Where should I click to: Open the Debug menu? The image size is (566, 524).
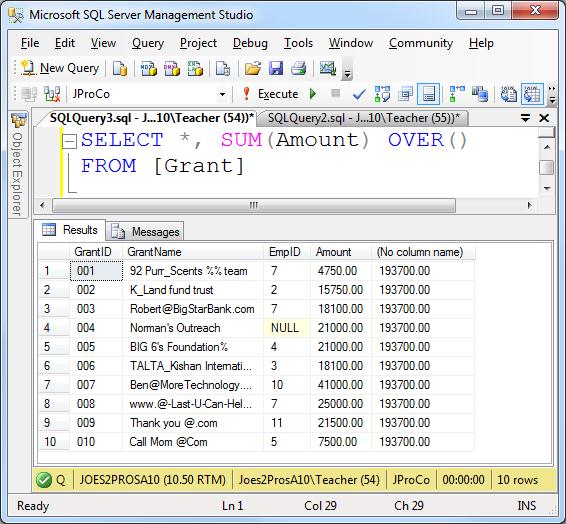[x=250, y=43]
